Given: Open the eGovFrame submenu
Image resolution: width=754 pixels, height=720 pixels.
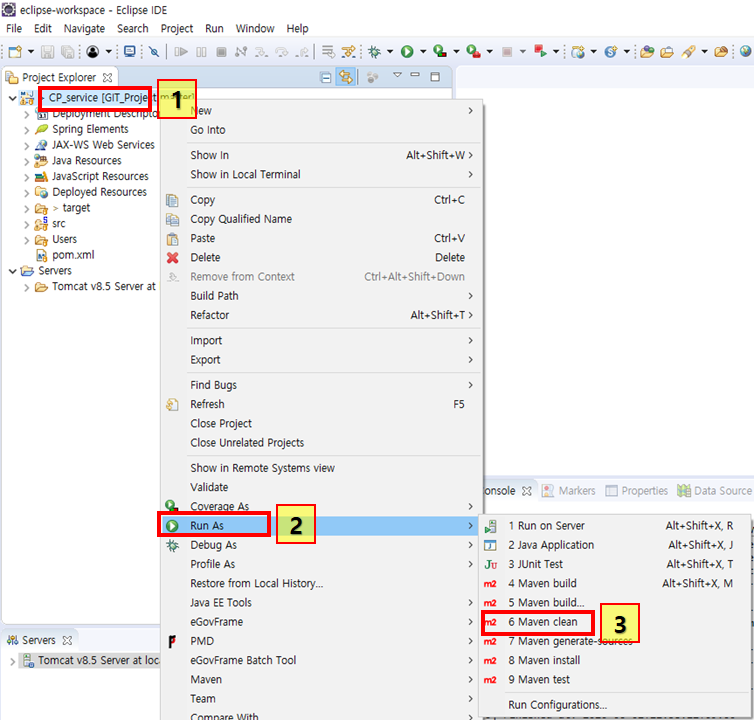Looking at the screenshot, I should 320,622.
